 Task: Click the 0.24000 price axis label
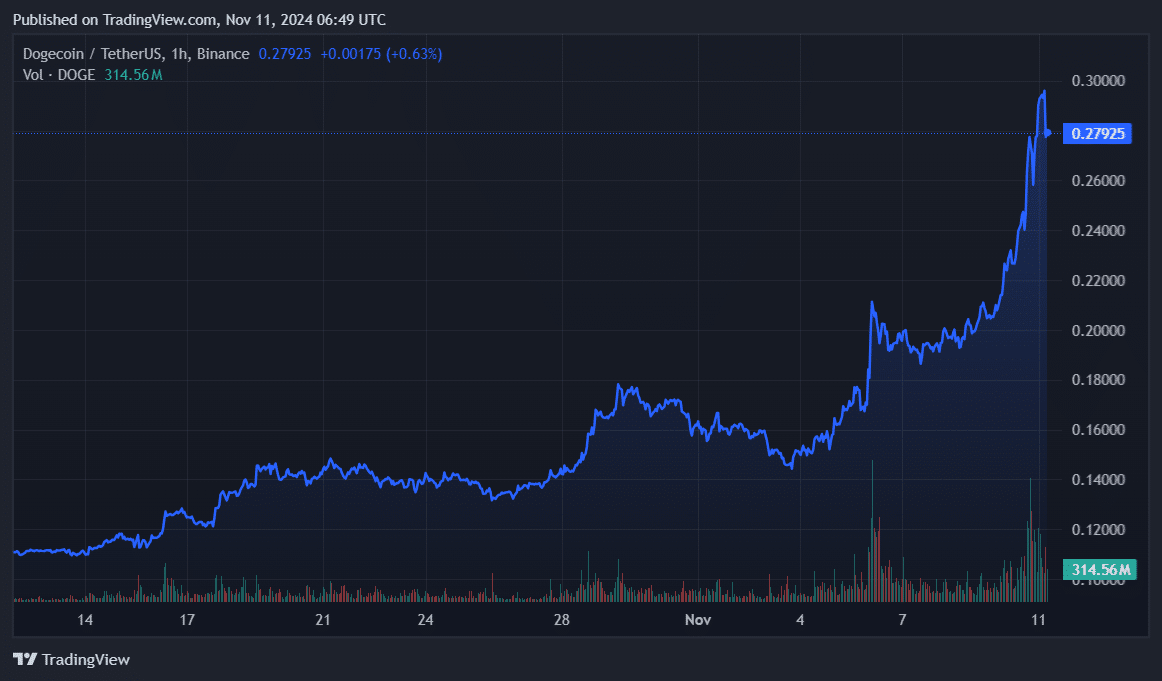(1098, 230)
